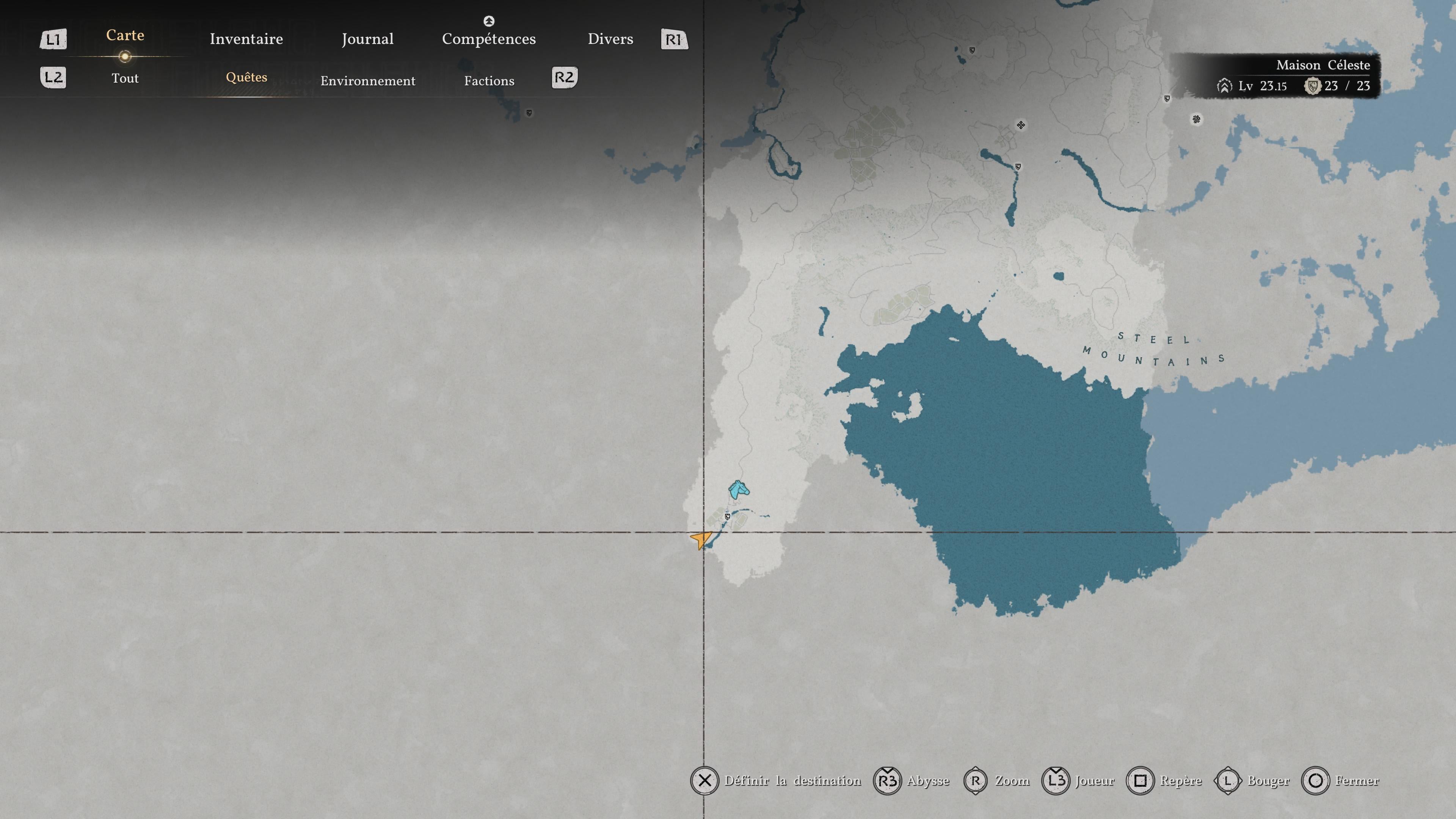This screenshot has width=1456, height=819.
Task: Select the Quêtes map filter
Action: 246,77
